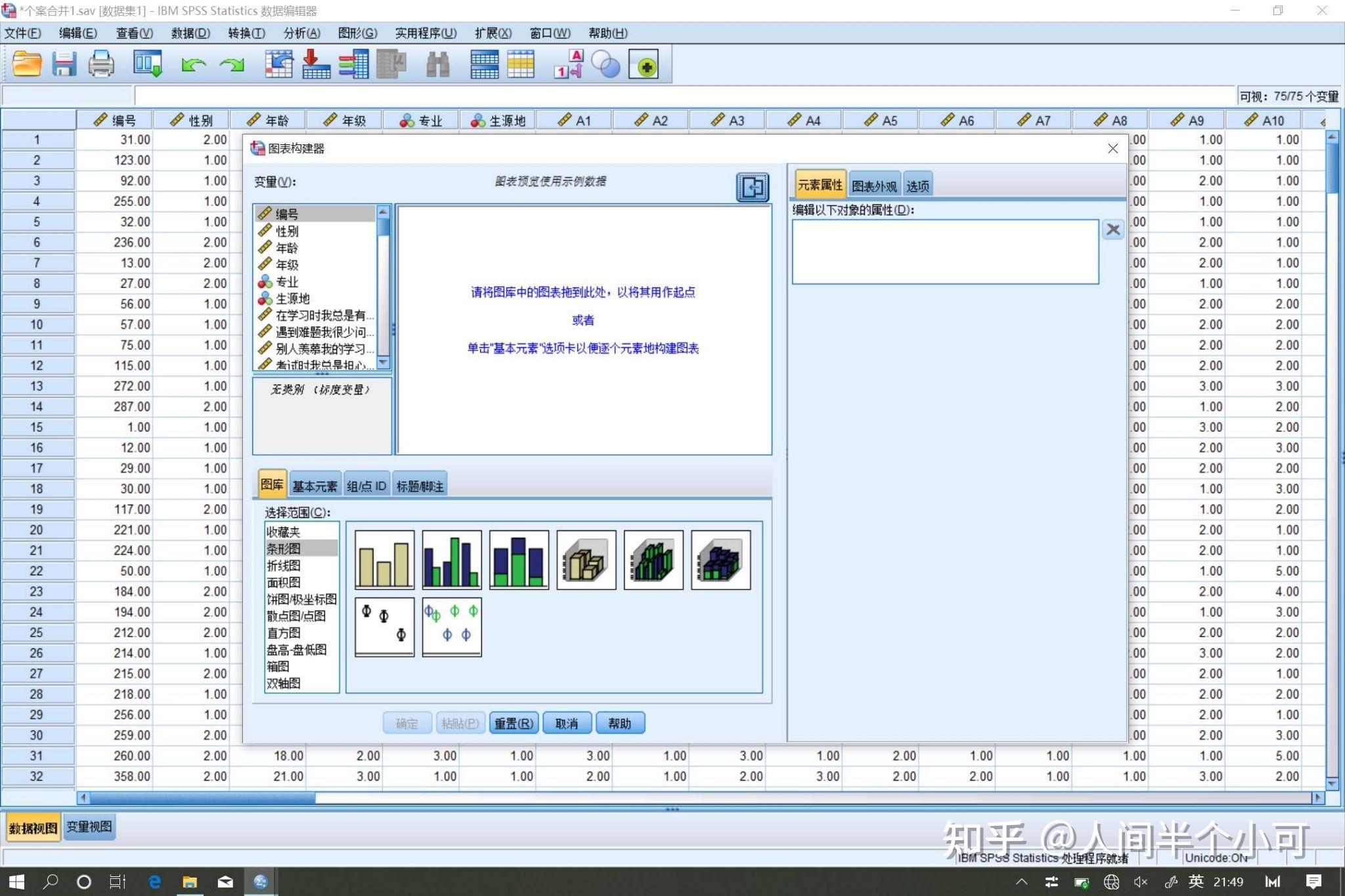Switch to the 组/点 ID tab
The image size is (1345, 896).
[366, 486]
